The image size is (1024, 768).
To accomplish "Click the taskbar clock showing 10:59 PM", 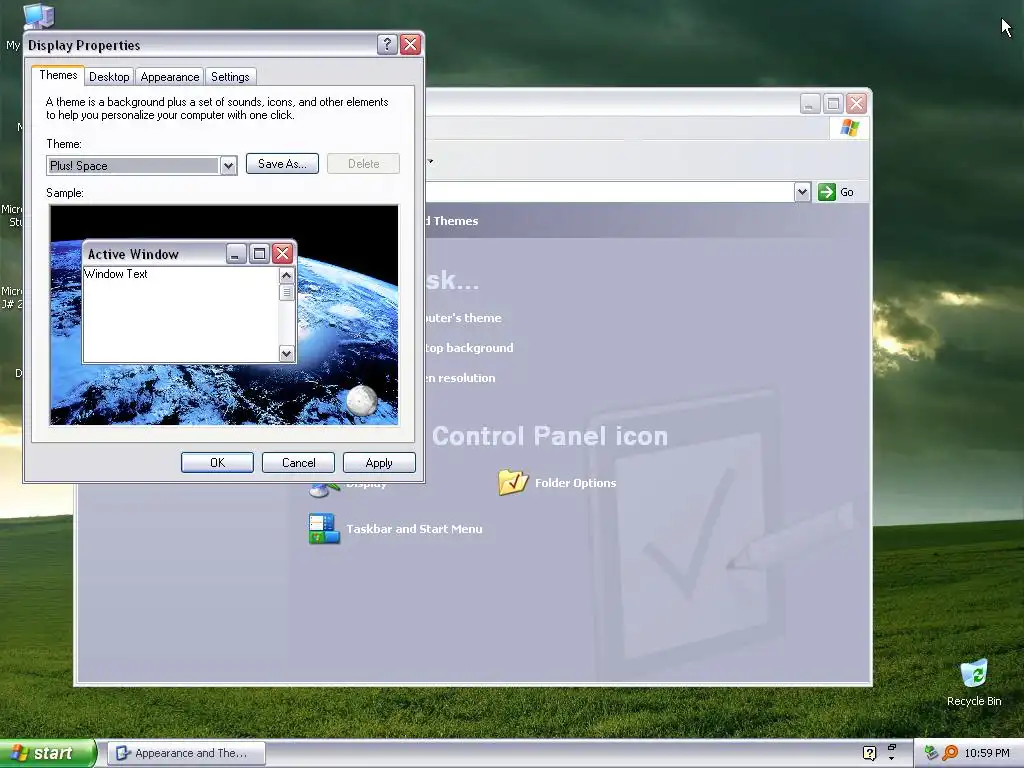I will click(987, 753).
